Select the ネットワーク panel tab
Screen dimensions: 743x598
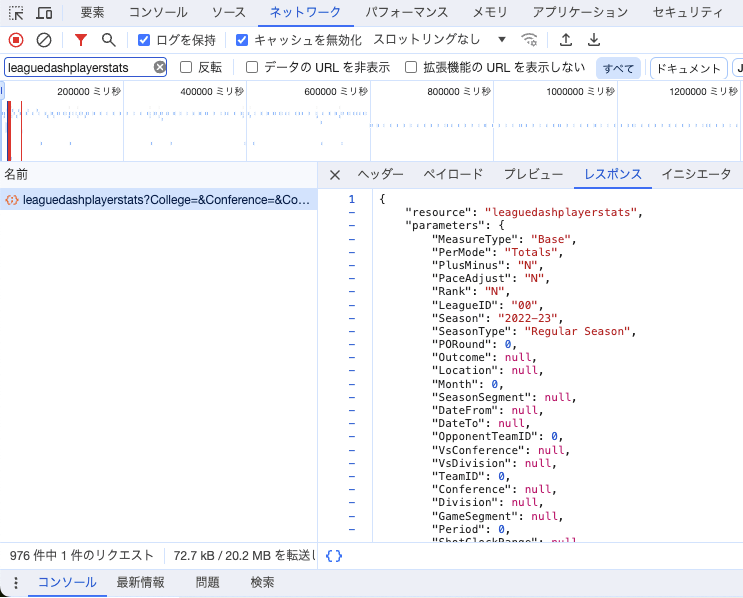coord(305,13)
